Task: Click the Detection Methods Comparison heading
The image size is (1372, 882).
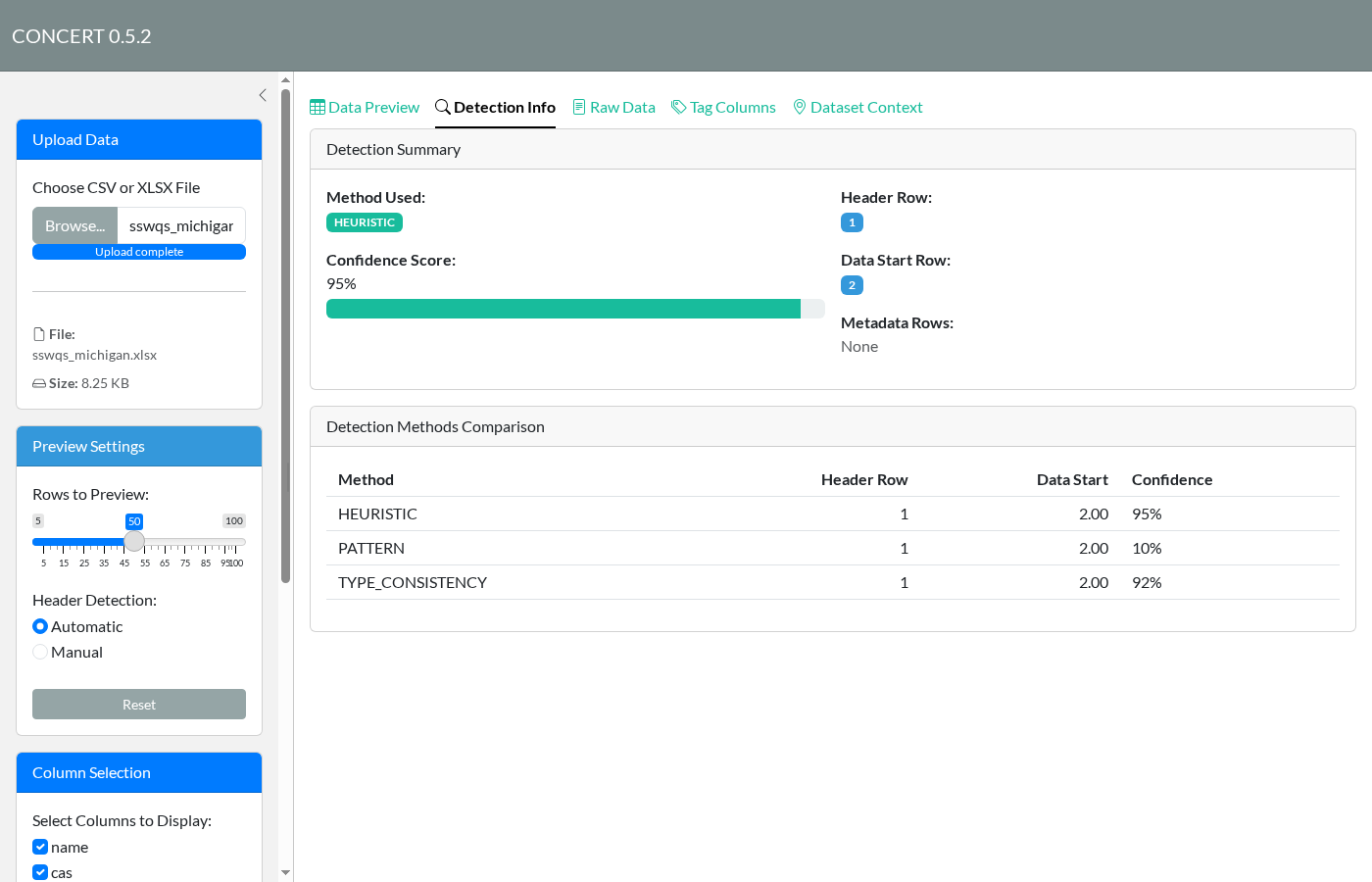Action: (435, 427)
